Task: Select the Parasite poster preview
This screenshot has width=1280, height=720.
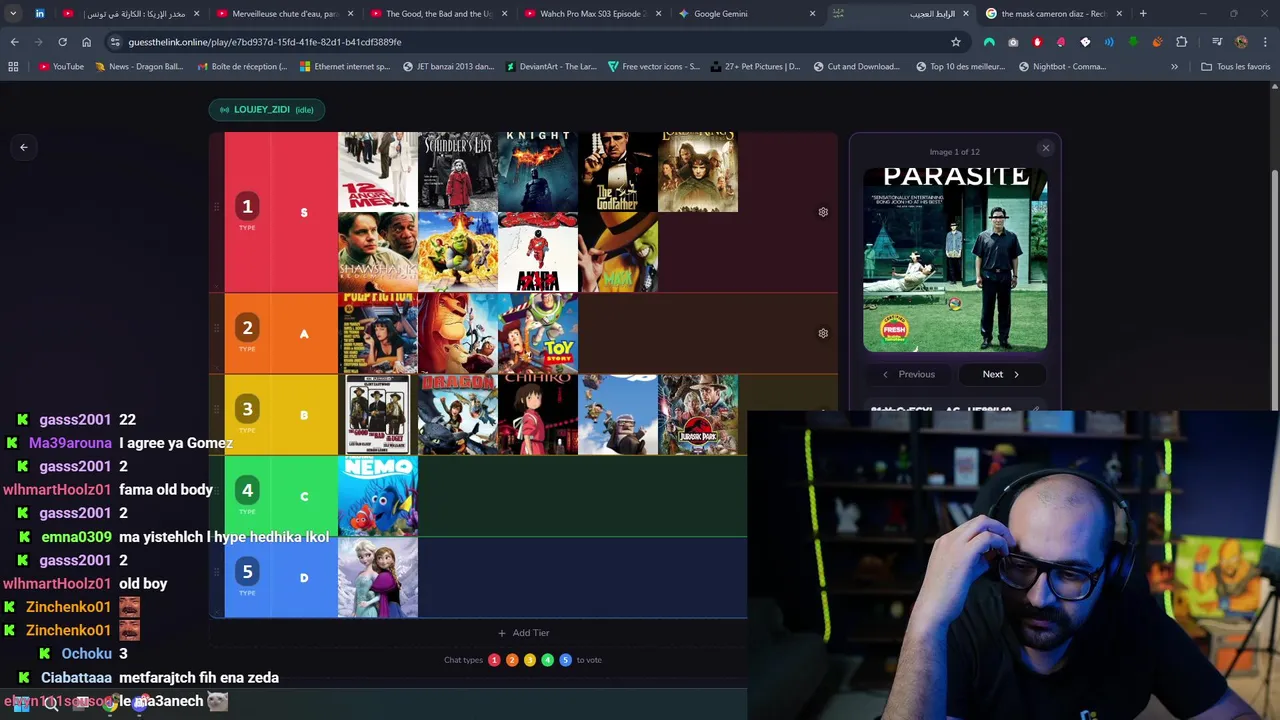Action: tap(955, 260)
